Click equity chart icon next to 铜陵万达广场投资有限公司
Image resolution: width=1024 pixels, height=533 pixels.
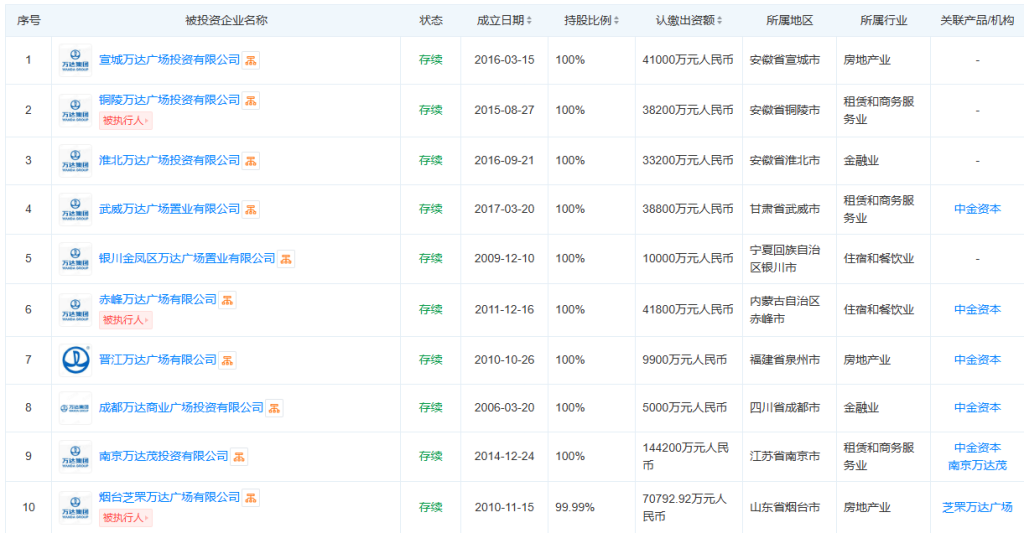tap(252, 100)
